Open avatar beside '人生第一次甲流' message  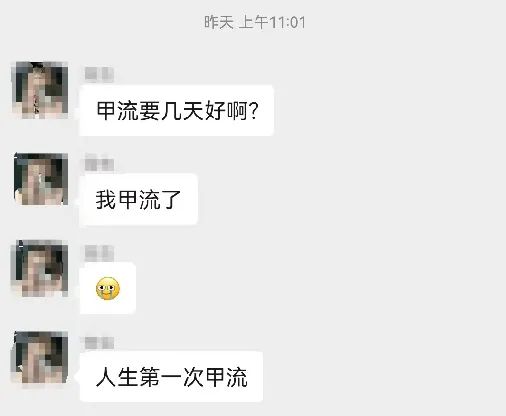[x=40, y=357]
